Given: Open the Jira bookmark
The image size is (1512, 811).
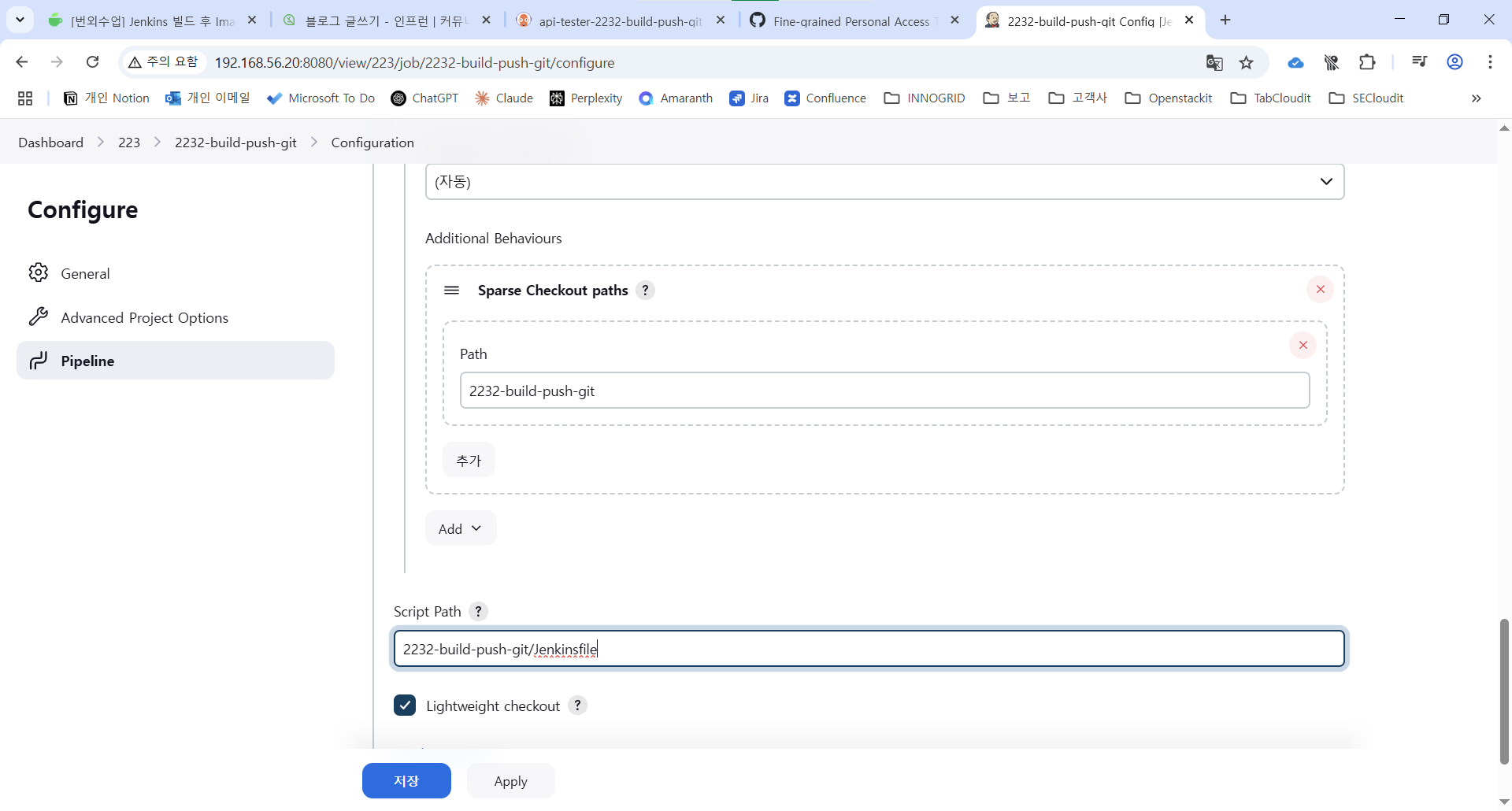Looking at the screenshot, I should coord(749,98).
